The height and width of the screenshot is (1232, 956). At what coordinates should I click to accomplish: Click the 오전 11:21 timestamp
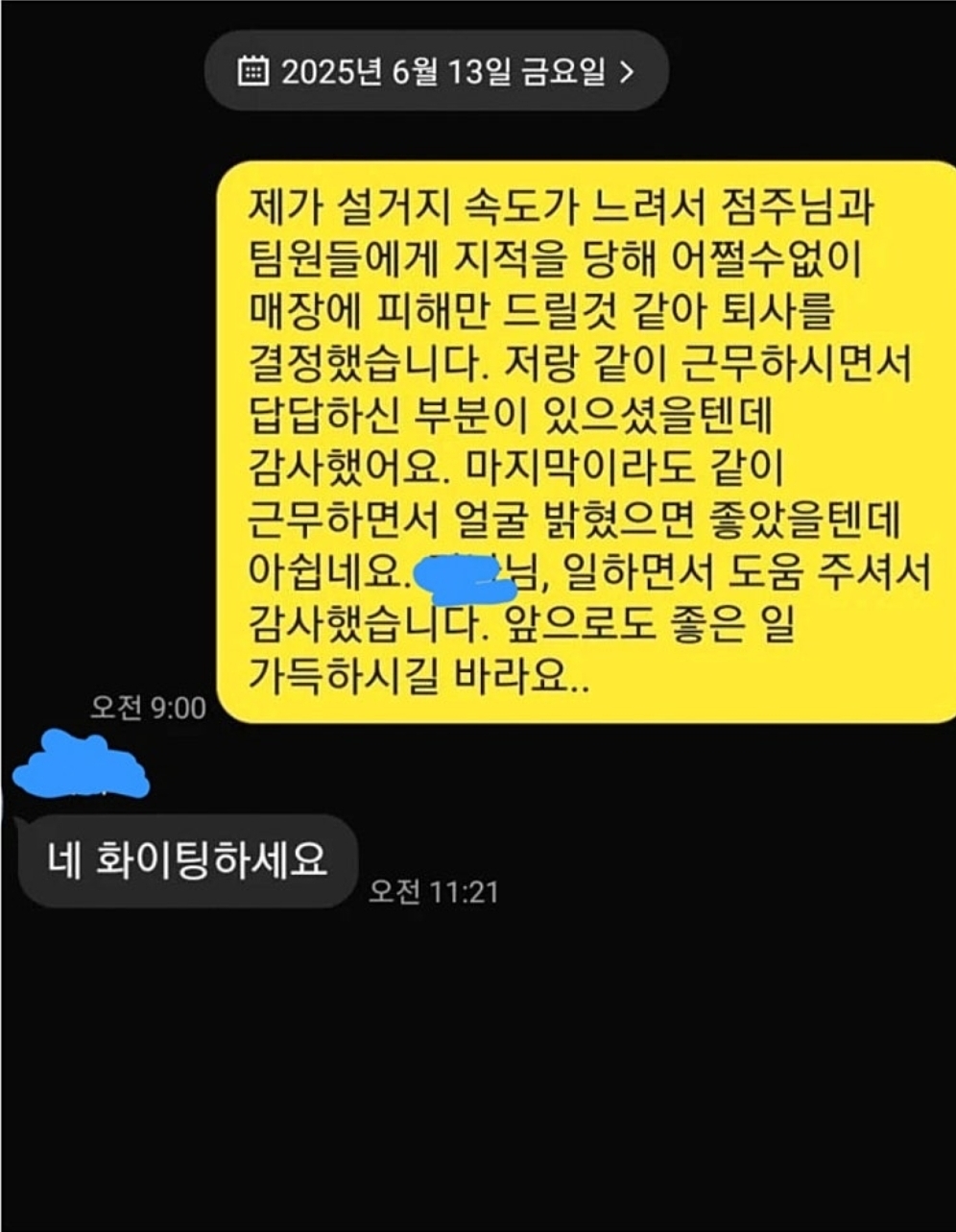tap(434, 892)
